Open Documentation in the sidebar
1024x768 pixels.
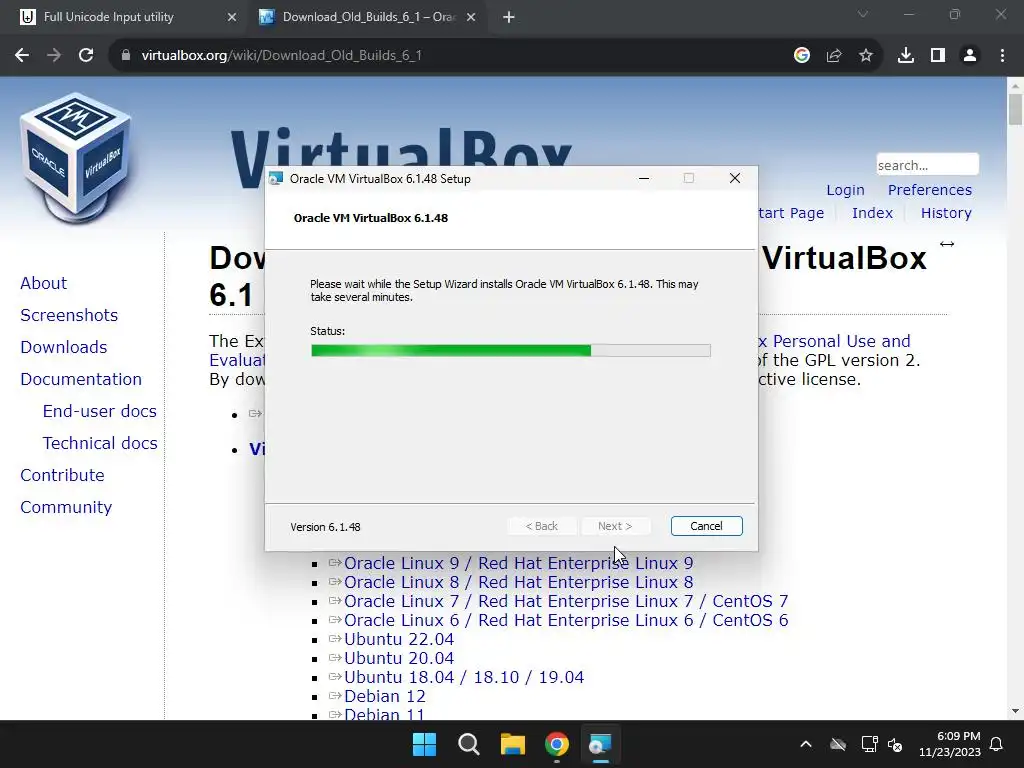click(x=80, y=379)
